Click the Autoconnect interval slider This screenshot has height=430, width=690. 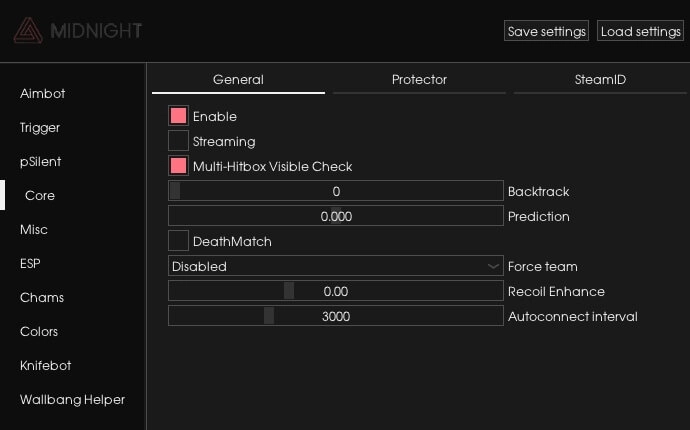(x=335, y=316)
